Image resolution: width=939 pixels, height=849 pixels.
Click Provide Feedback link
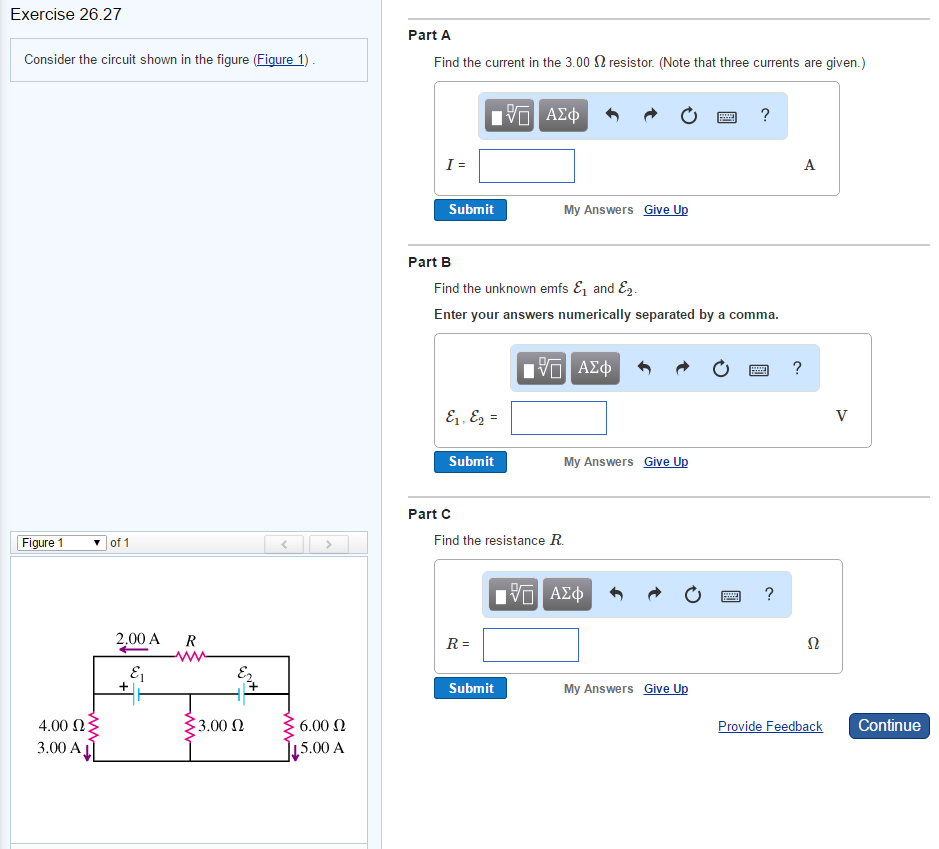[770, 726]
